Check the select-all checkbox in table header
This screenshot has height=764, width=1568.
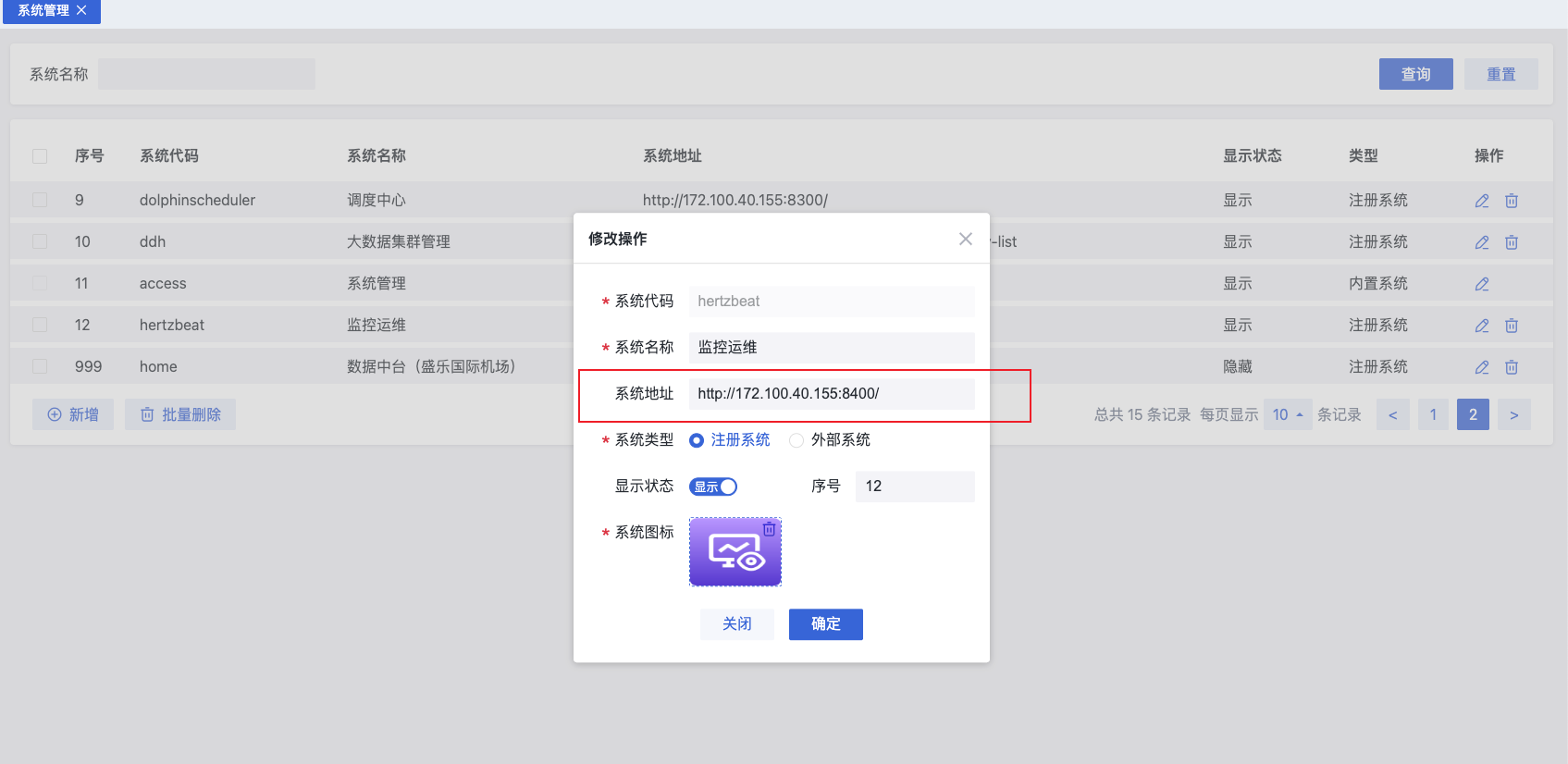point(40,156)
